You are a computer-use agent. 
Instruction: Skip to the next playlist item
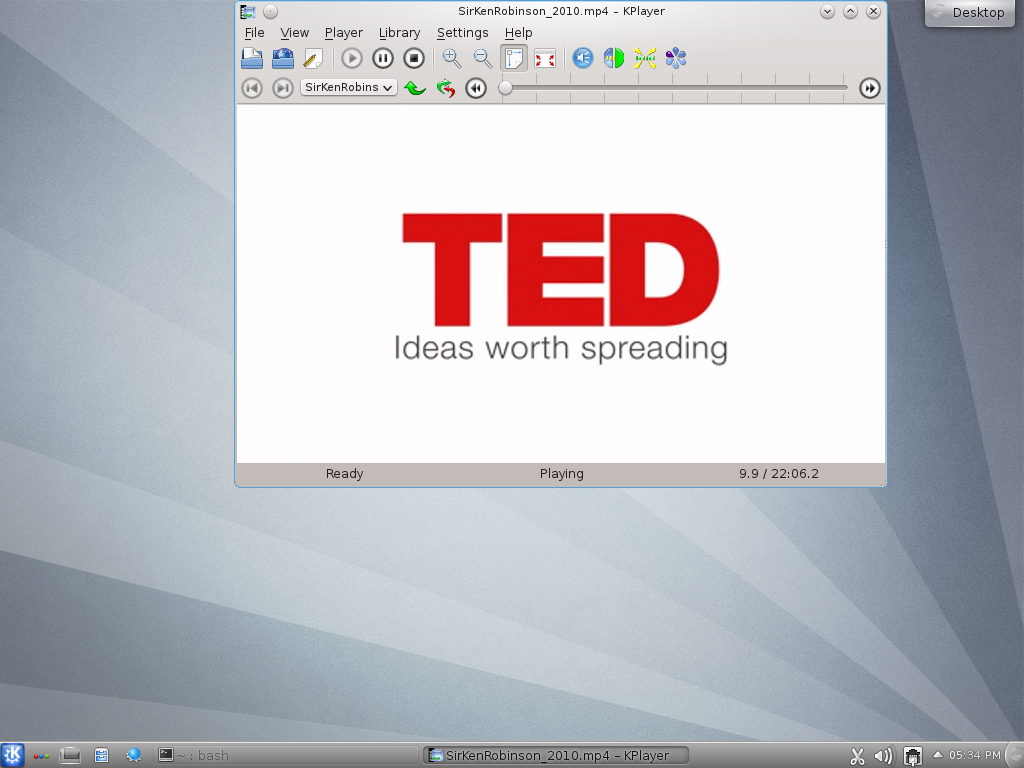click(283, 88)
